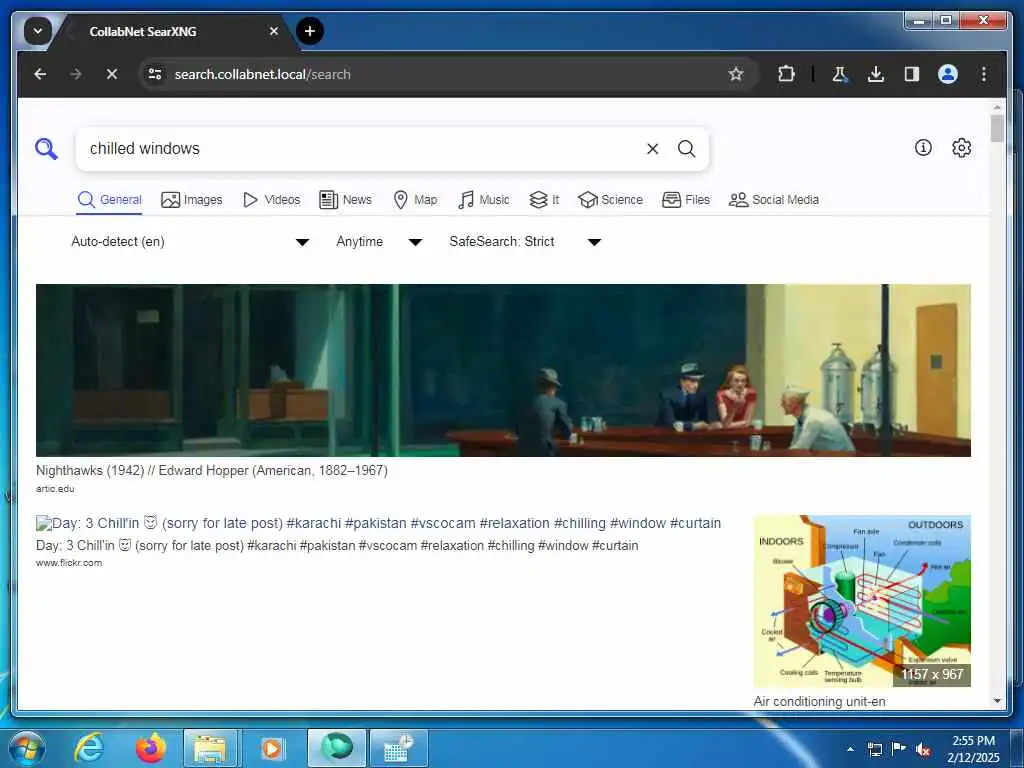Switch to Videos category
This screenshot has width=1024, height=768.
coord(271,200)
